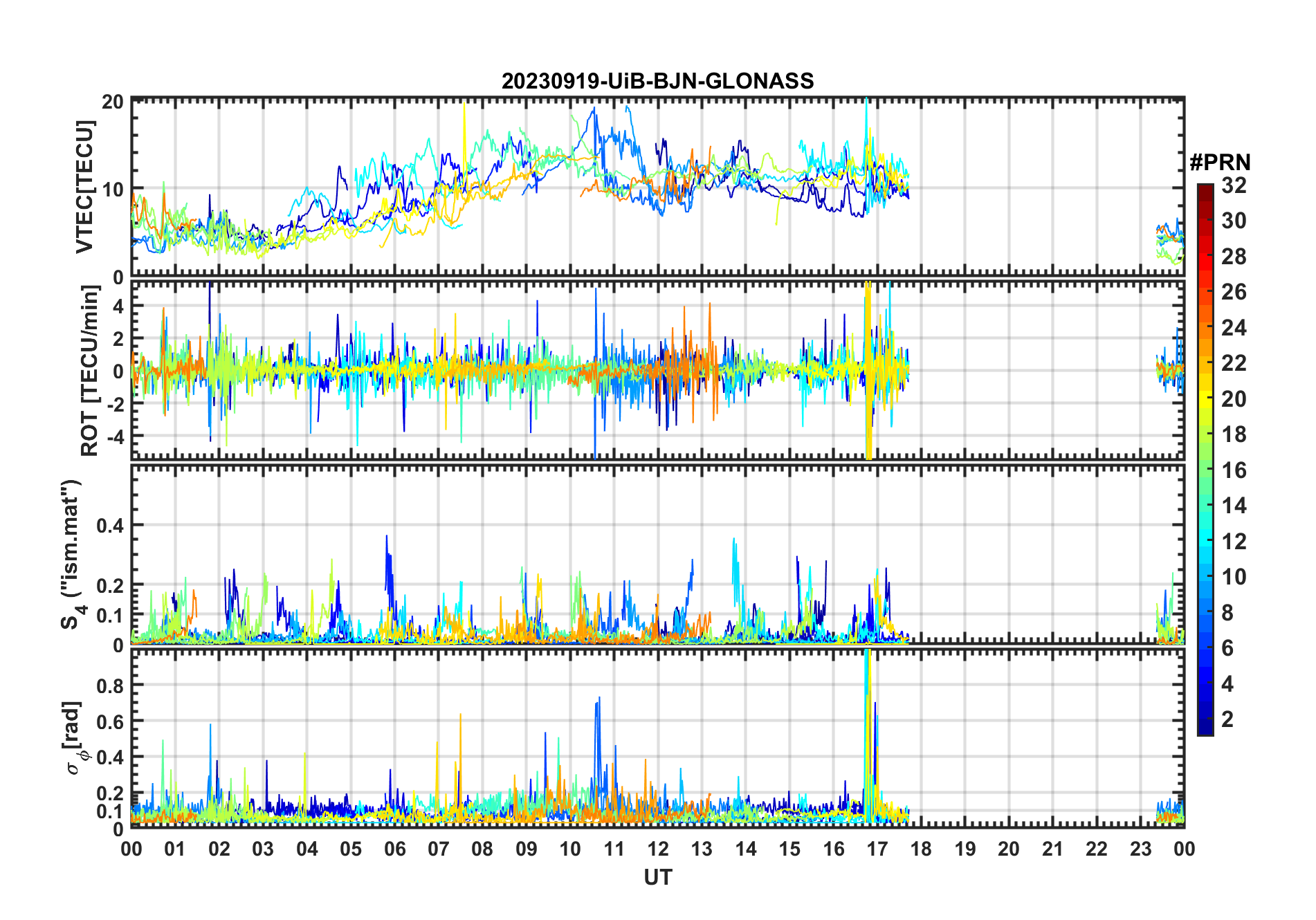Click colorbar tick label 14

[1234, 506]
